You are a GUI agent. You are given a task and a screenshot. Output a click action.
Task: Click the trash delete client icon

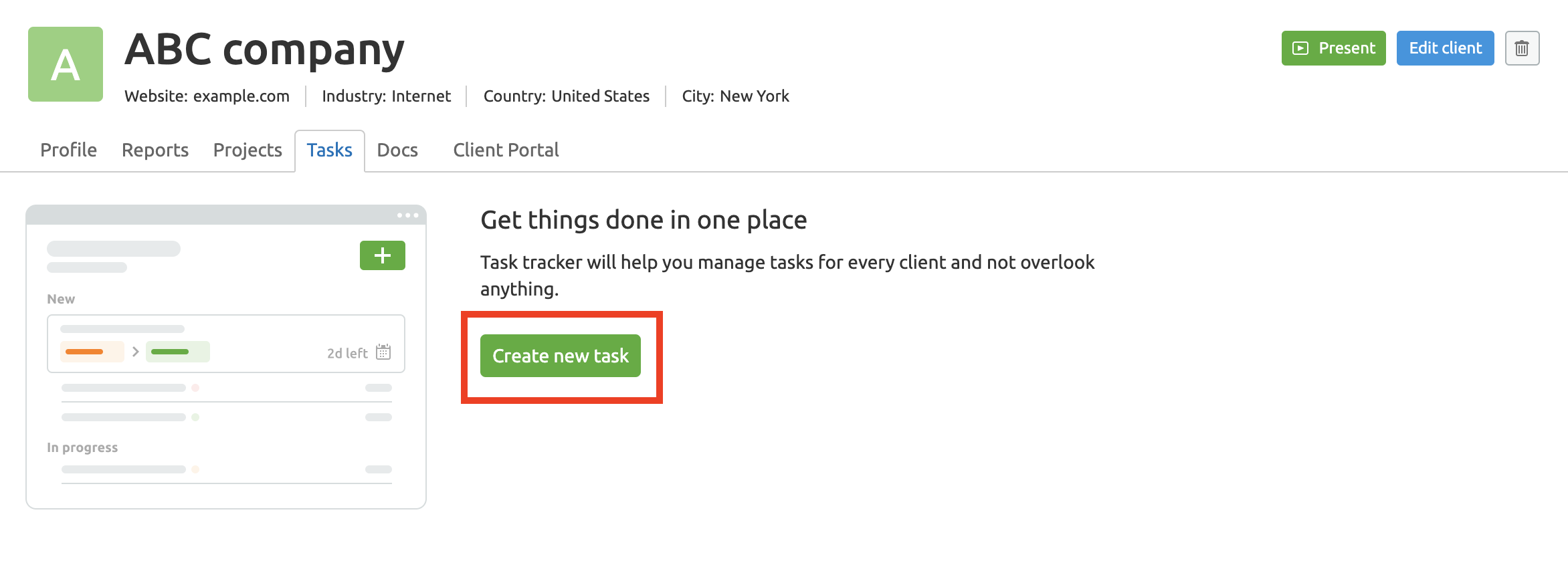click(1522, 48)
